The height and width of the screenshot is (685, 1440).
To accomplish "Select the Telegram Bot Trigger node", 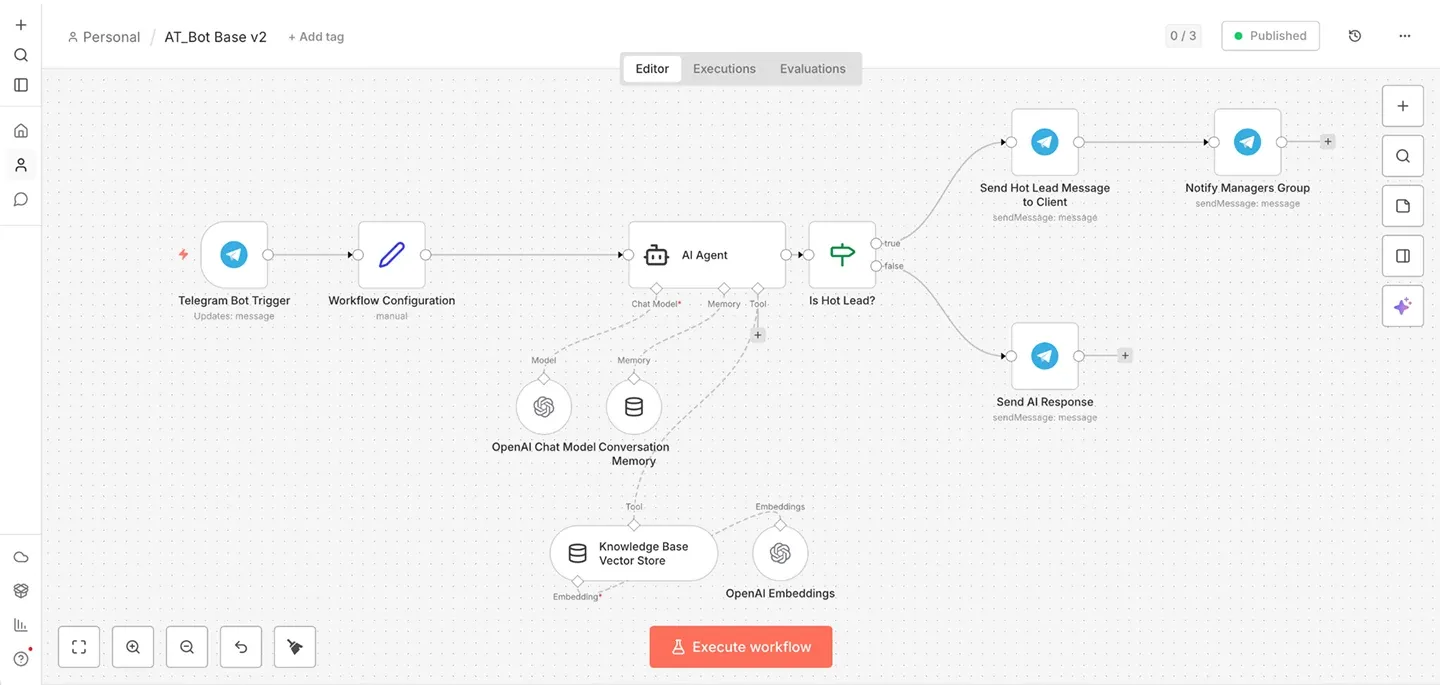I will coord(234,255).
